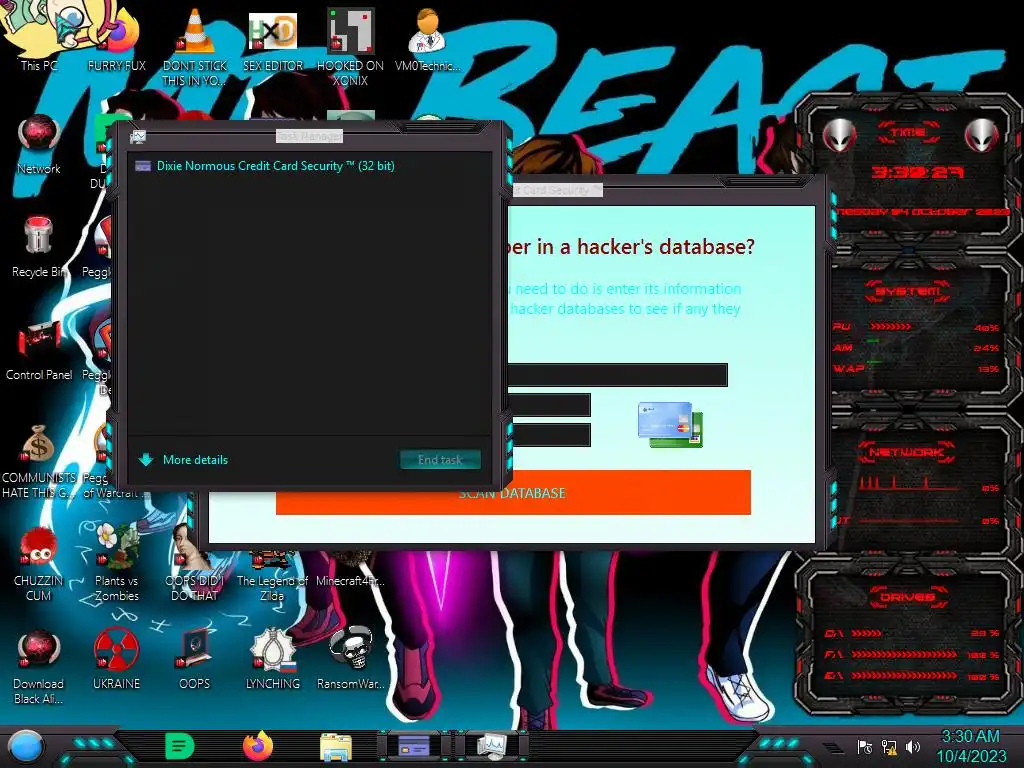This screenshot has height=768, width=1024.
Task: Click the right alien head on the TIME widget
Action: click(982, 136)
